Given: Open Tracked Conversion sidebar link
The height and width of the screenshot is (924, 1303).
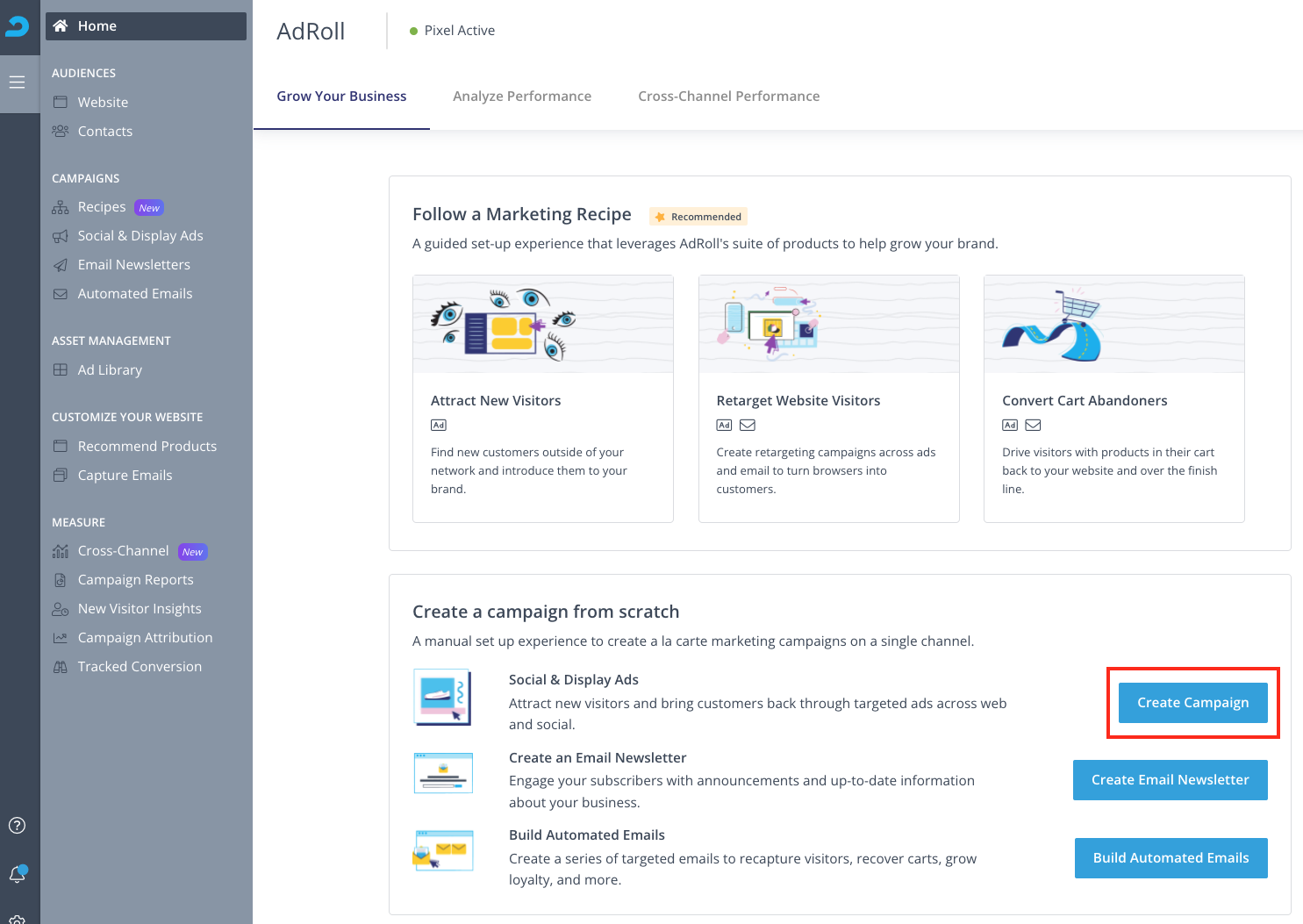Looking at the screenshot, I should [x=140, y=667].
